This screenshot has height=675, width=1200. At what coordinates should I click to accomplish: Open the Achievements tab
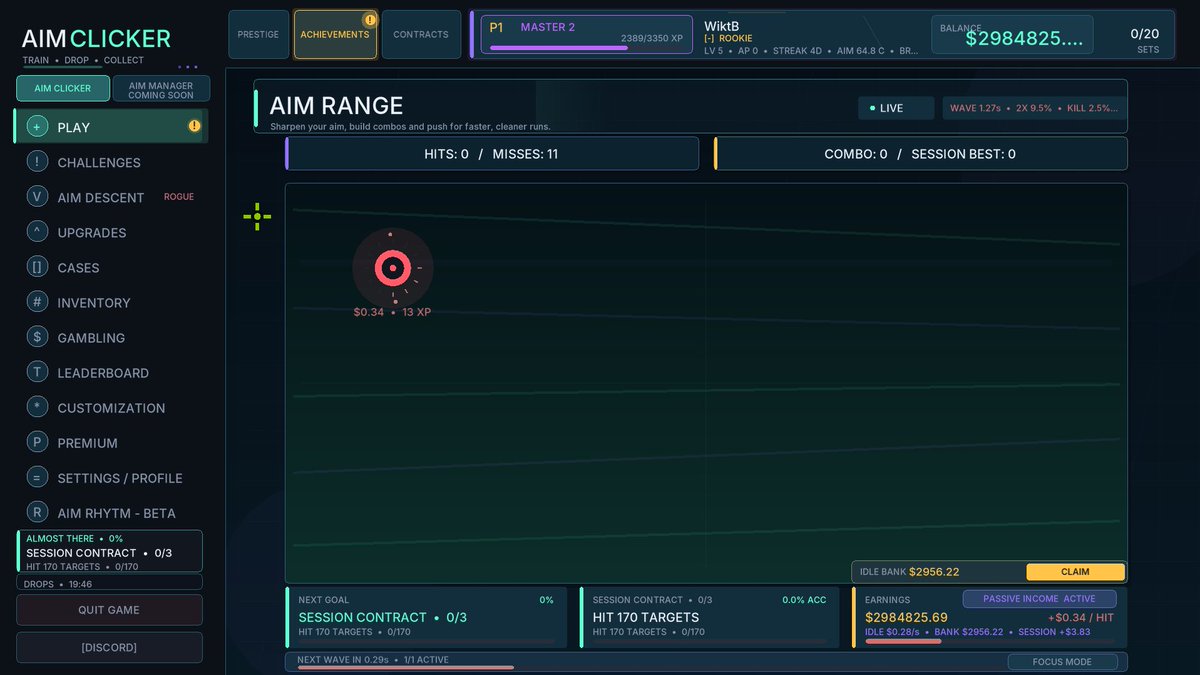point(335,34)
